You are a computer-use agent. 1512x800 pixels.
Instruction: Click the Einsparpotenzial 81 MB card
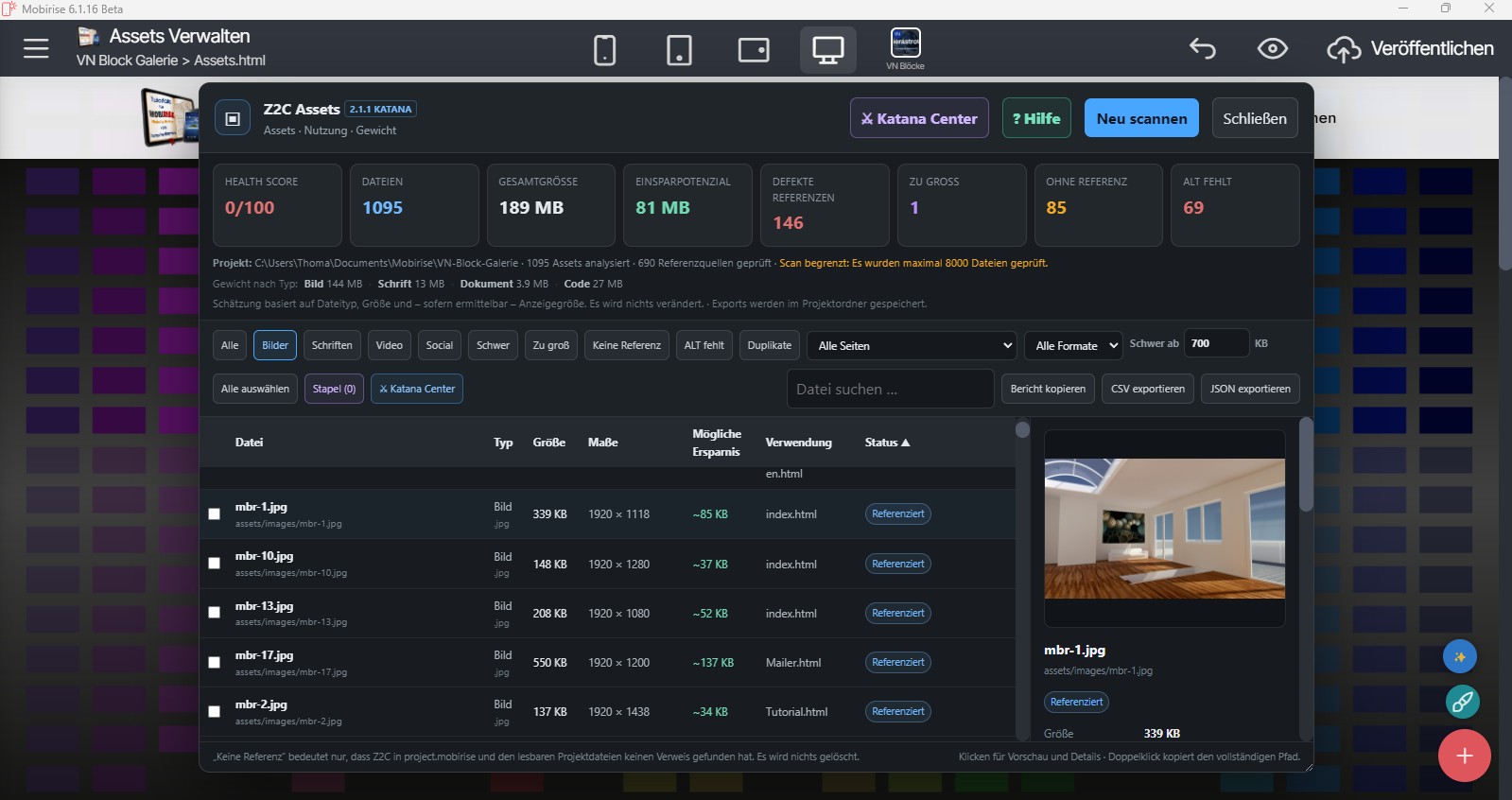point(687,205)
